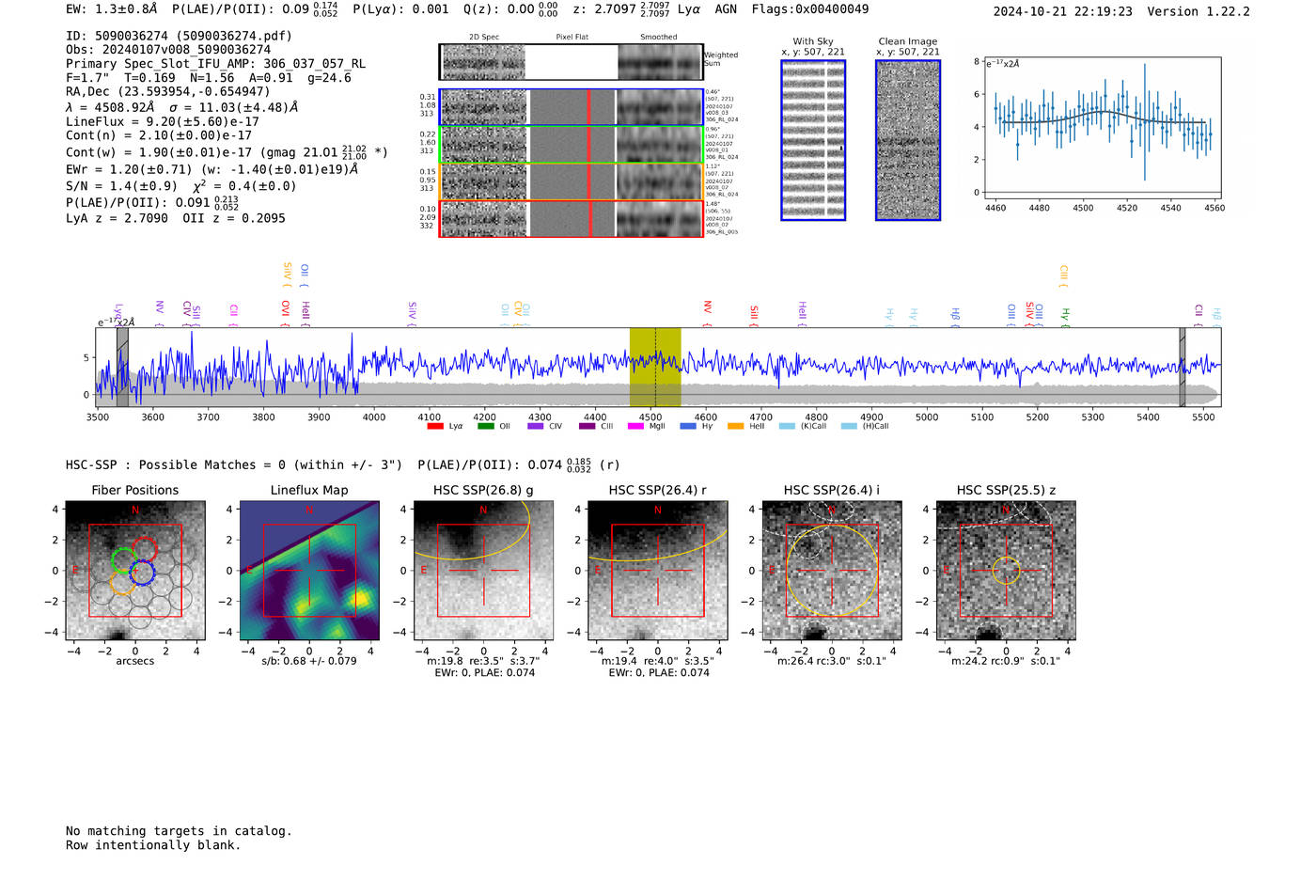
Task: Select the orange-bordered fiber spectrum row
Action: pyautogui.click(x=571, y=181)
